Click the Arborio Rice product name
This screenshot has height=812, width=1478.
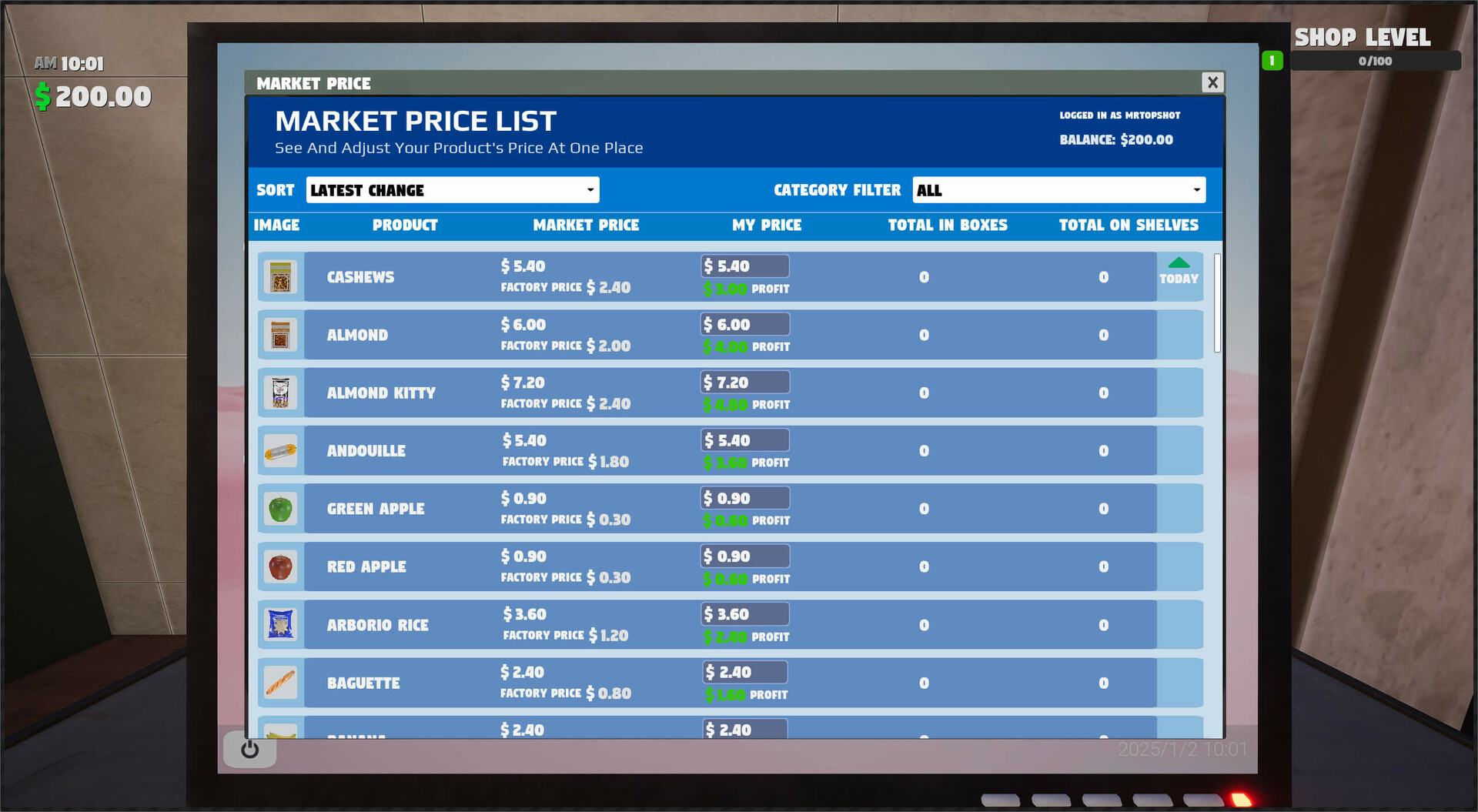(x=377, y=626)
